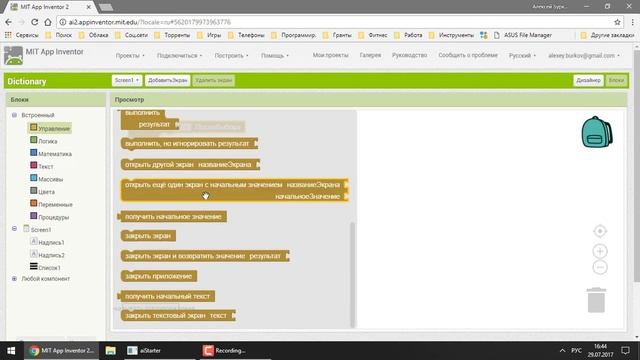Open the Подключиться menu
640x360 pixels.
tap(179, 56)
